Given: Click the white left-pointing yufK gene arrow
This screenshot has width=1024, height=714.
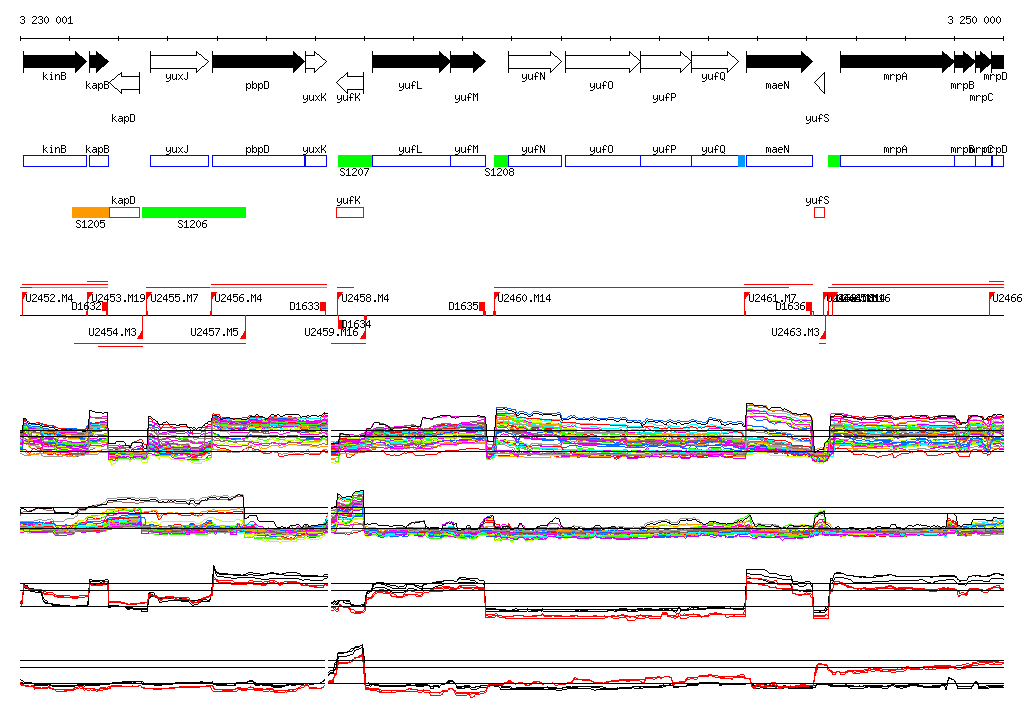Looking at the screenshot, I should (350, 83).
